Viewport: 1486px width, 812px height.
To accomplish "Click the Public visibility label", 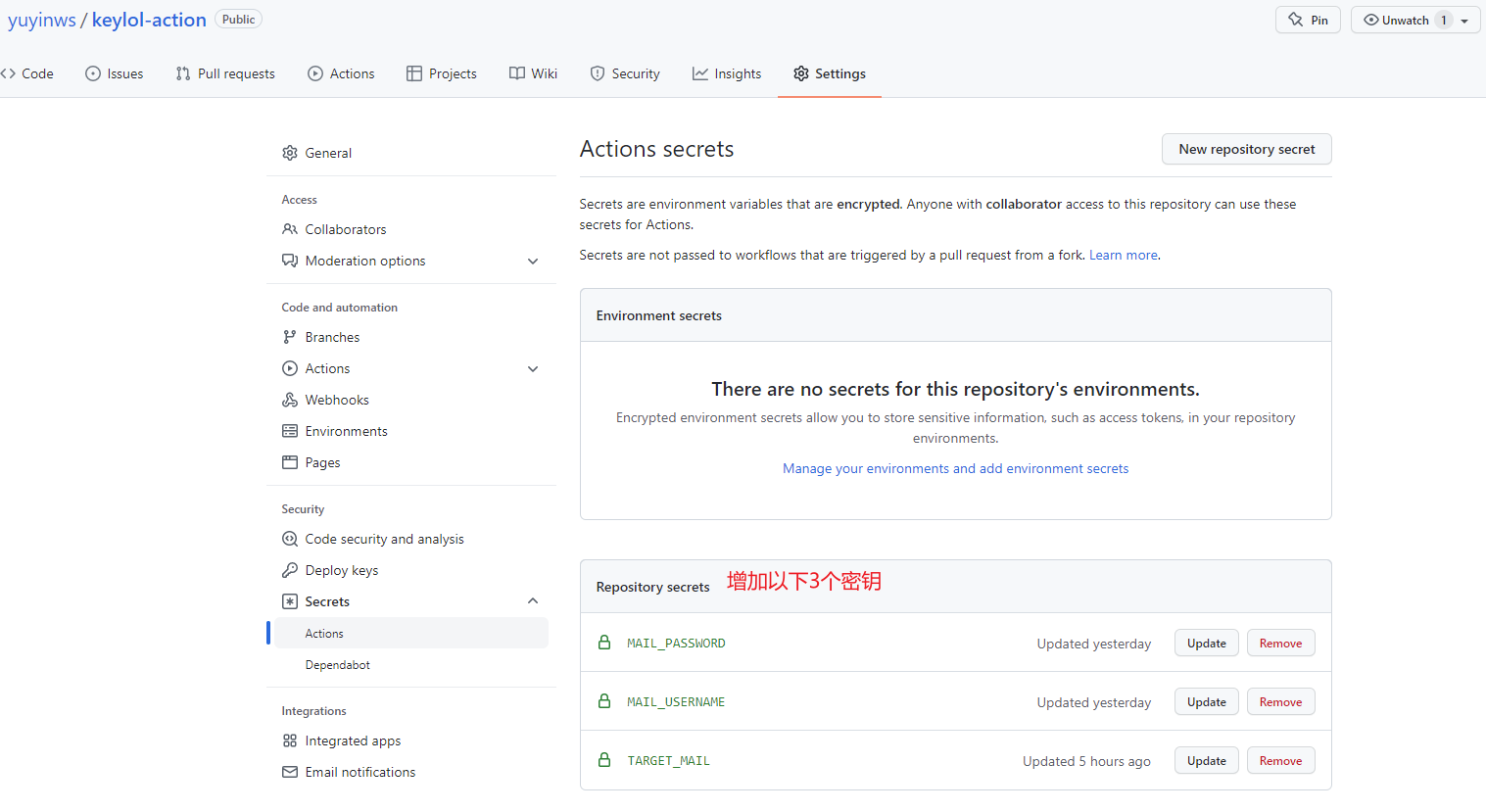I will point(238,20).
